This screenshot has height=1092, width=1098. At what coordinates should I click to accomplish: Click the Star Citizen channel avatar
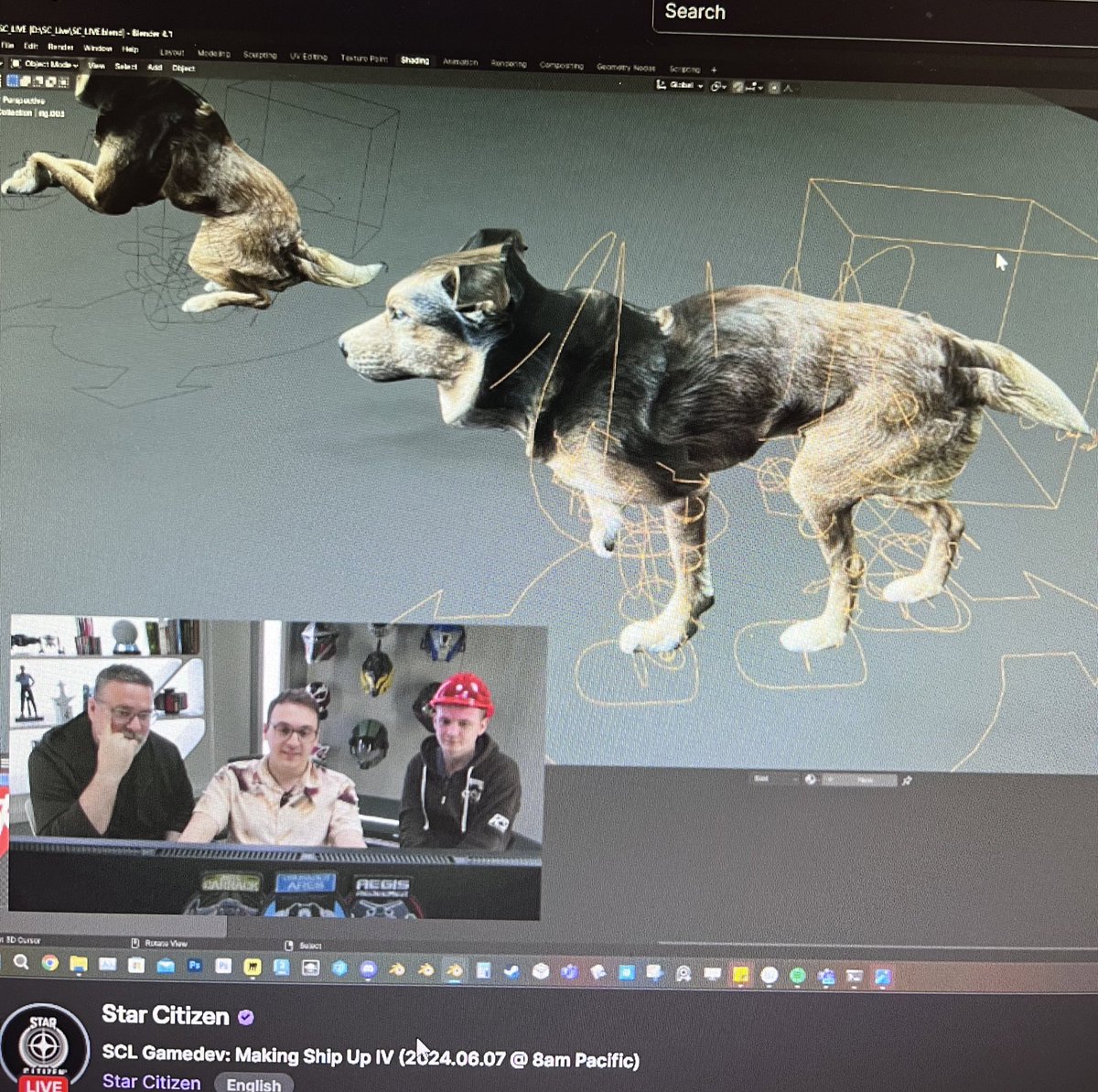coord(44,1048)
